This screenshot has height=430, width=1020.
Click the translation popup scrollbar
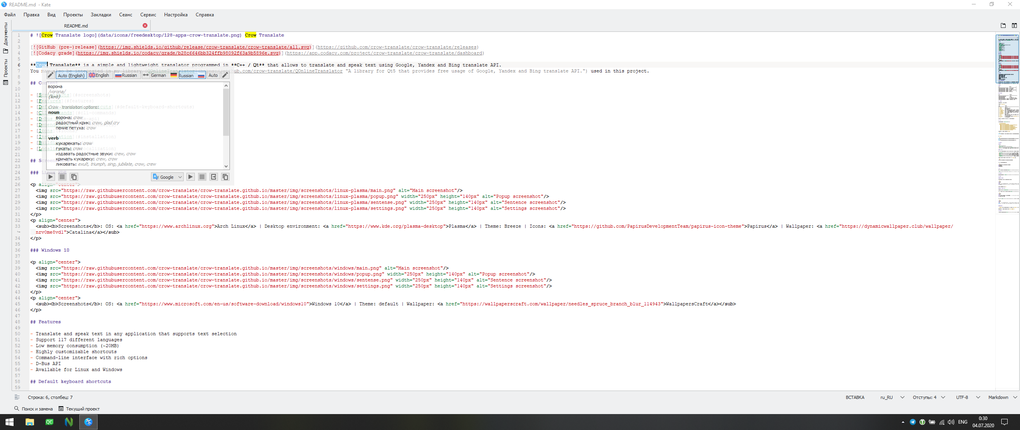[226, 111]
